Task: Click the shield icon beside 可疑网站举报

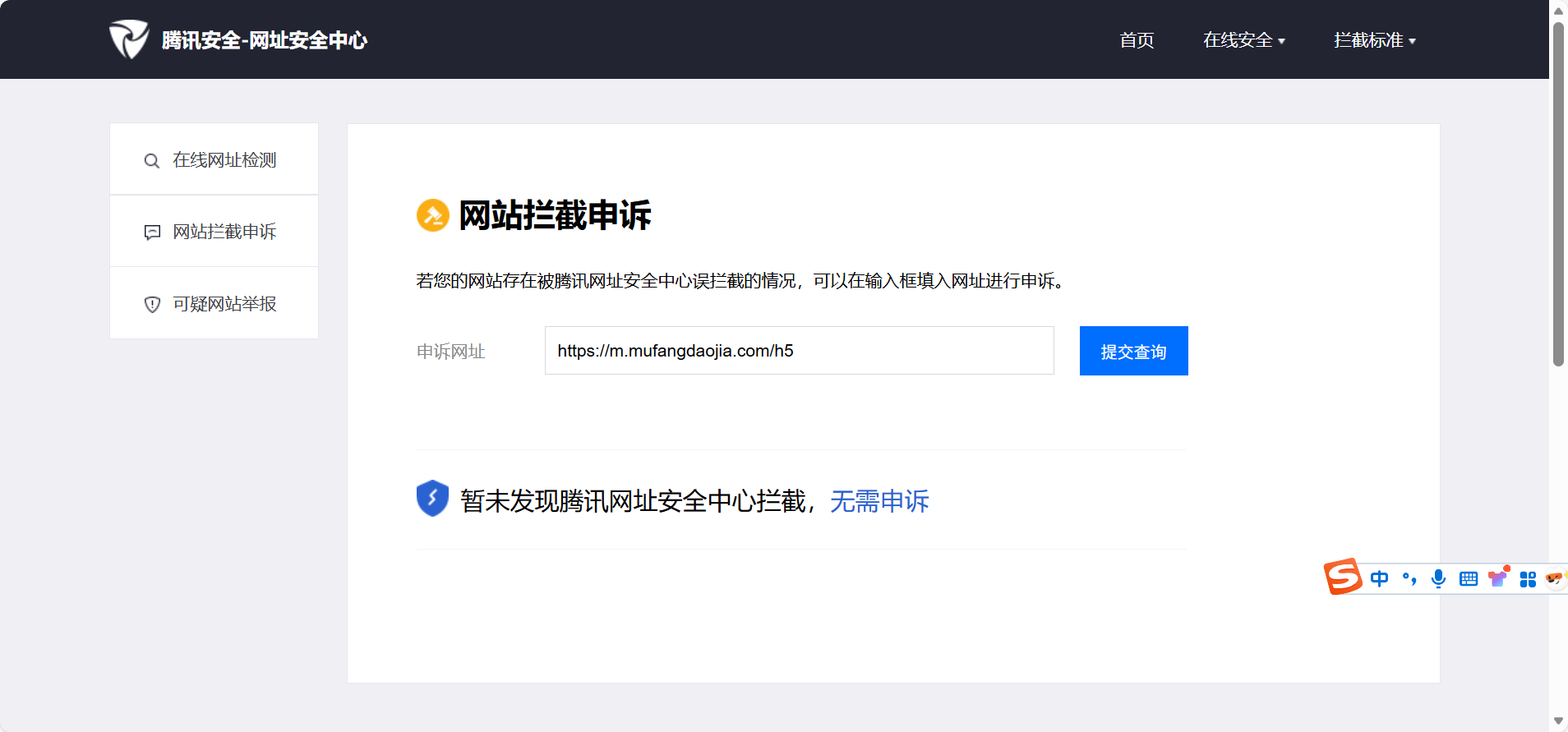Action: point(152,305)
